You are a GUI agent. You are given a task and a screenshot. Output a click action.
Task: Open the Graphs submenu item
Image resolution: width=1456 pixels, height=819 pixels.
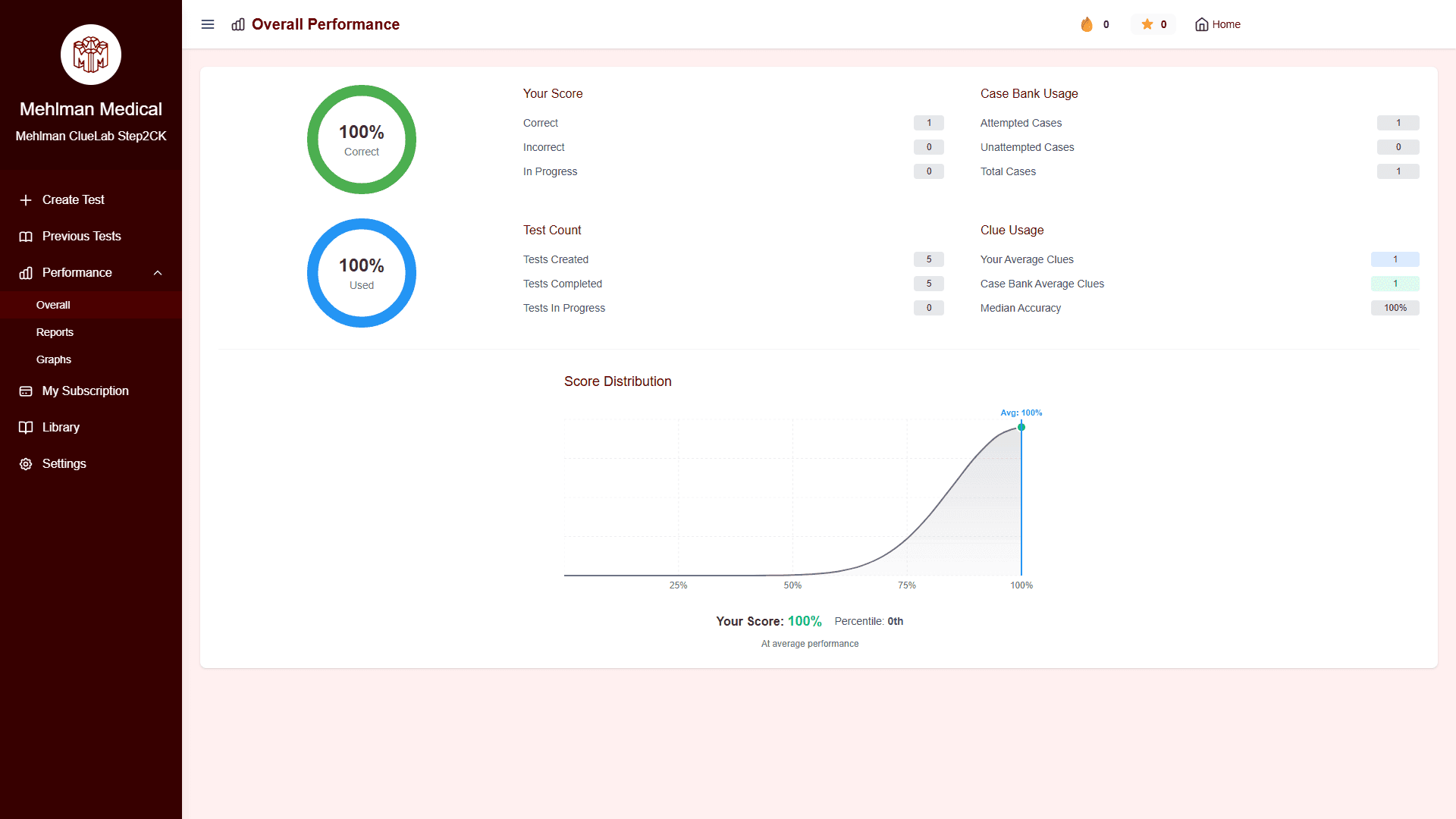[91, 359]
